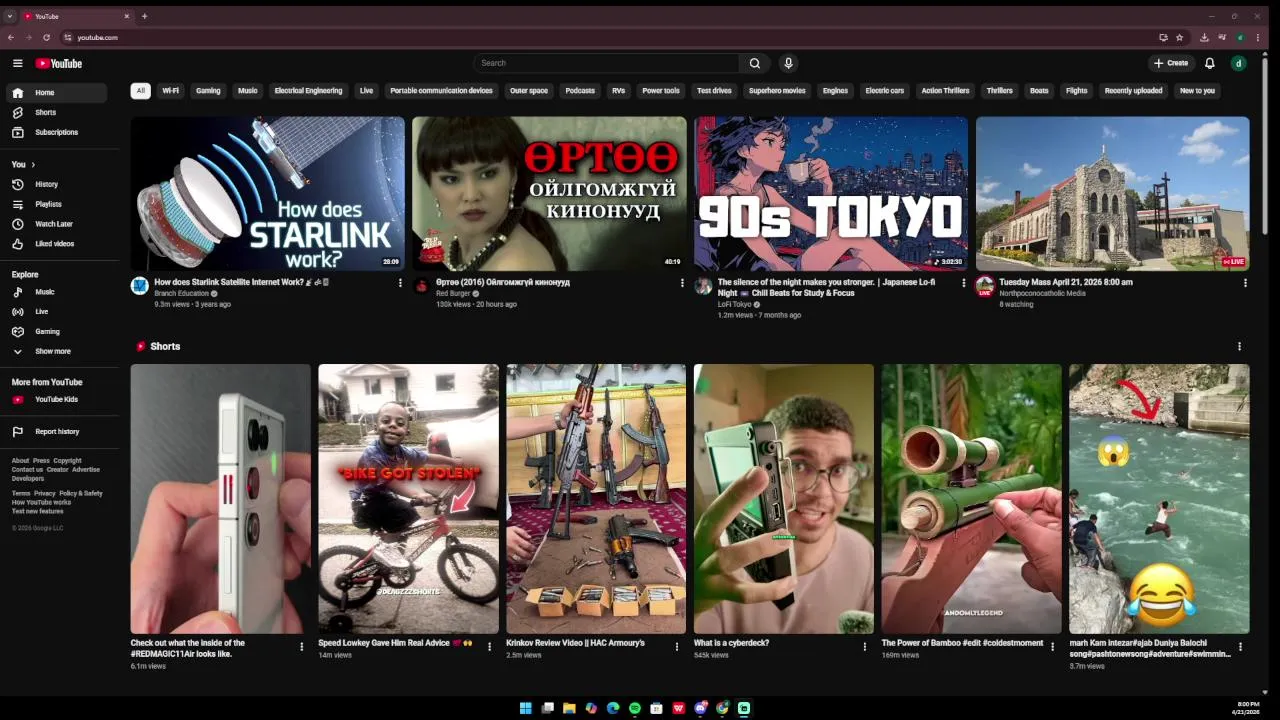This screenshot has height=720, width=1280.
Task: Click the page vertical scrollbar
Action: coord(1265,145)
